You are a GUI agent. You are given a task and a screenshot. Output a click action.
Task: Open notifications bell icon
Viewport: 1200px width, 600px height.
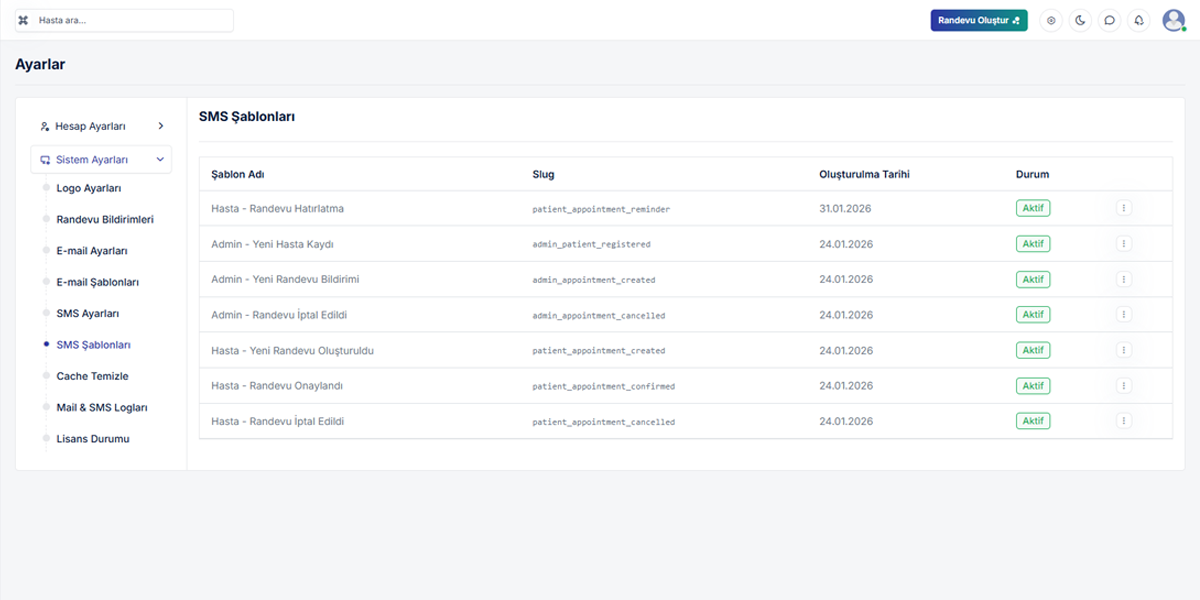[1138, 20]
